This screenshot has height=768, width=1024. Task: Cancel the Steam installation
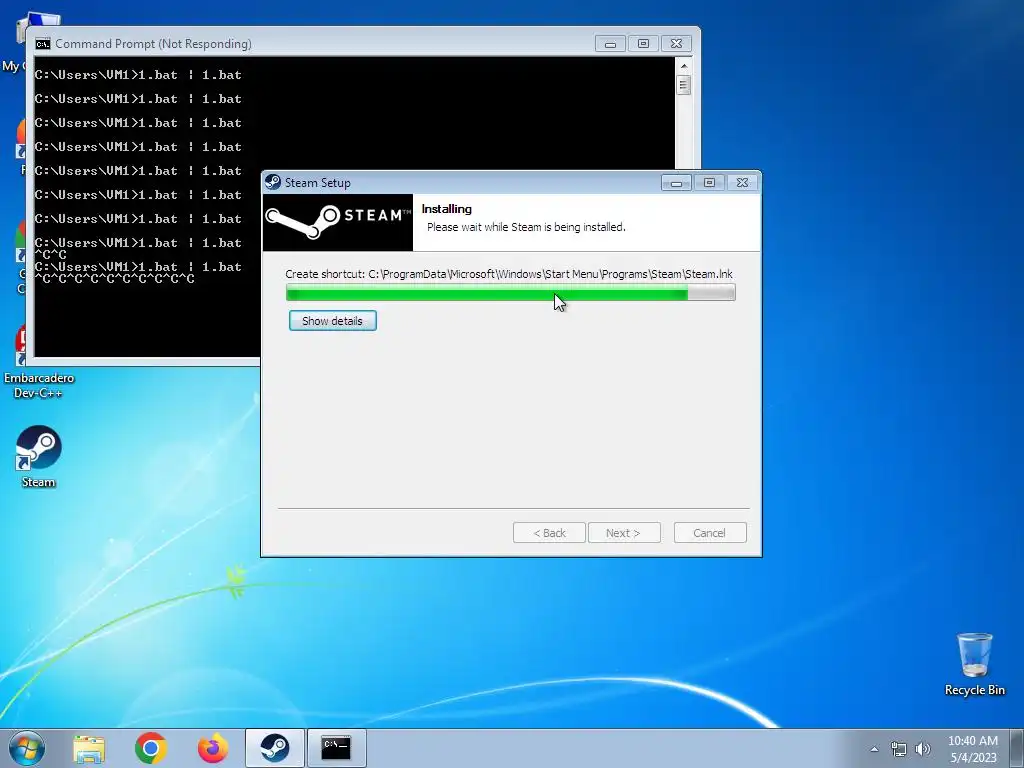pos(709,533)
